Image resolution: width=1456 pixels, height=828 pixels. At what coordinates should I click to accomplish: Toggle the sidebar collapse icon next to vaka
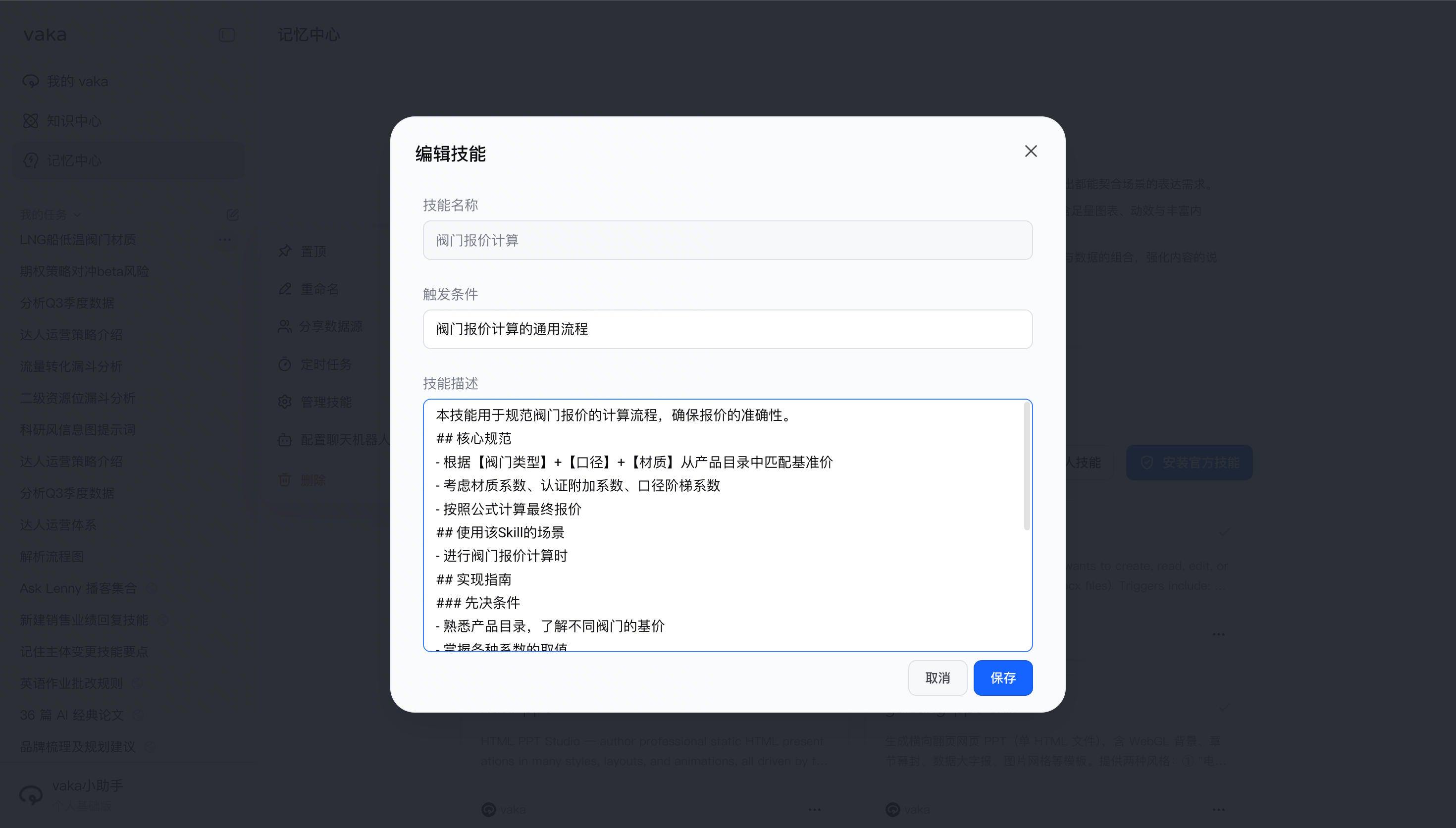[227, 35]
